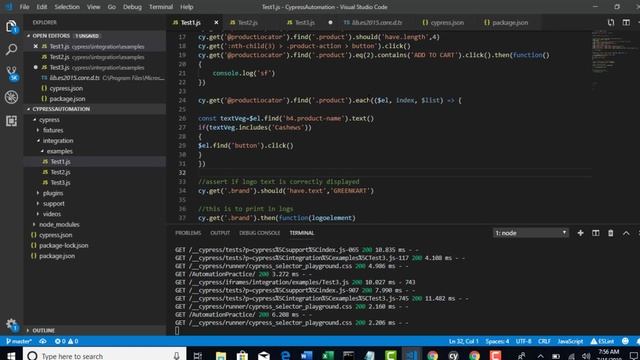Screen dimensions: 640x360
Task: Open Windows Start menu
Action: [11, 356]
